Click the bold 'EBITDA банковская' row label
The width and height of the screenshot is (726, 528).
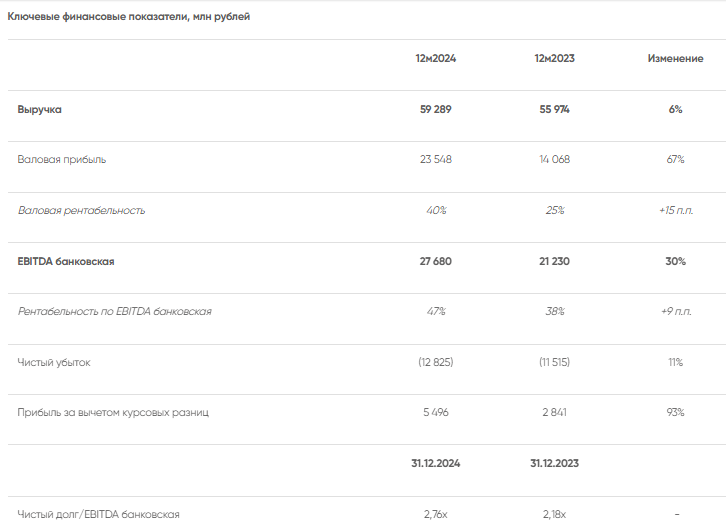pos(66,261)
